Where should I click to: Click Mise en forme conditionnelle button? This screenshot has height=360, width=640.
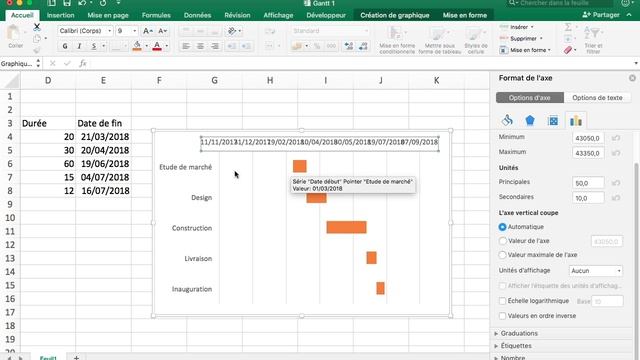397,40
